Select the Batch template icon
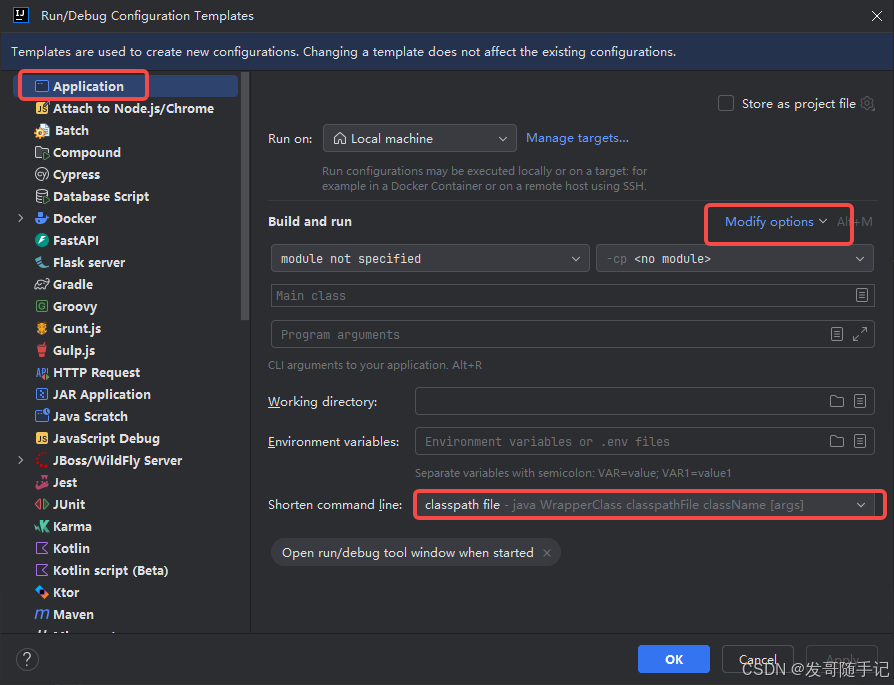The width and height of the screenshot is (894, 685). (42, 131)
